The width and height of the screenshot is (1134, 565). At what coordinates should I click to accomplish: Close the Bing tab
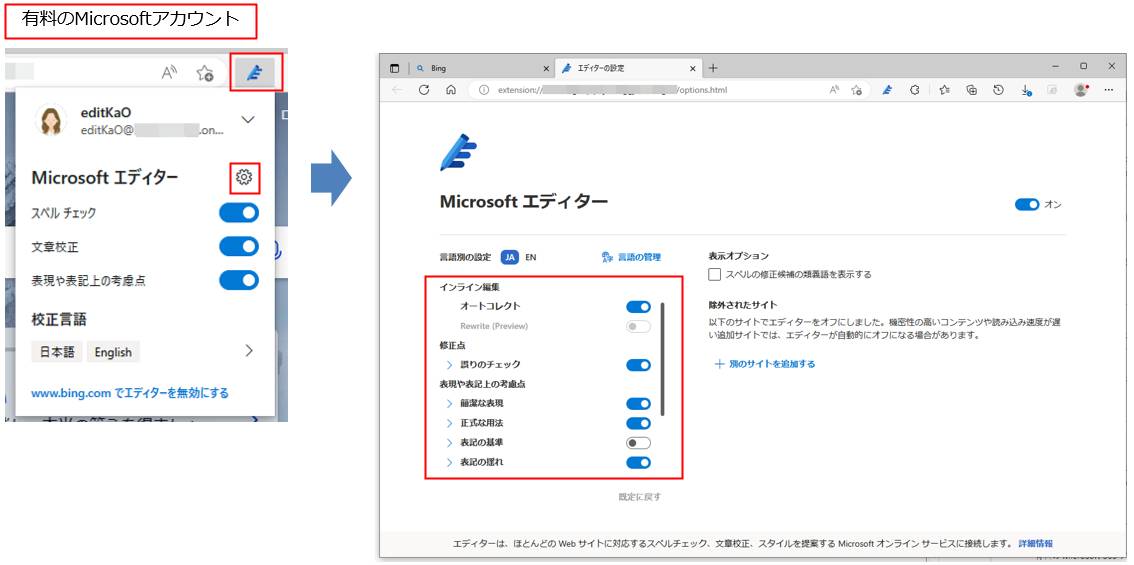click(x=546, y=69)
